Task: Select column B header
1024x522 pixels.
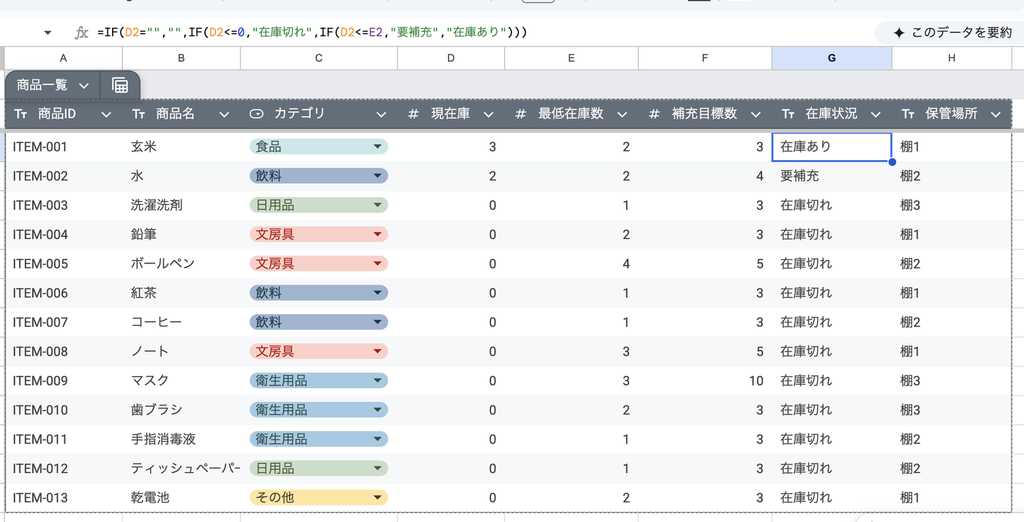Action: [181, 58]
